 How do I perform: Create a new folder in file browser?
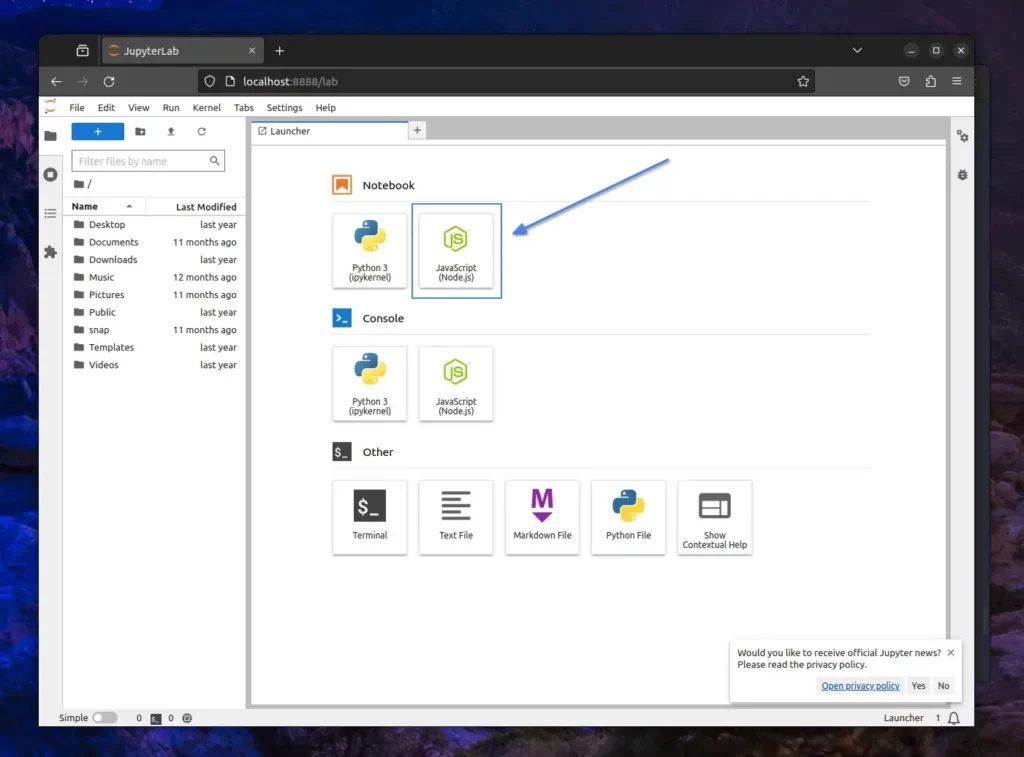140,131
